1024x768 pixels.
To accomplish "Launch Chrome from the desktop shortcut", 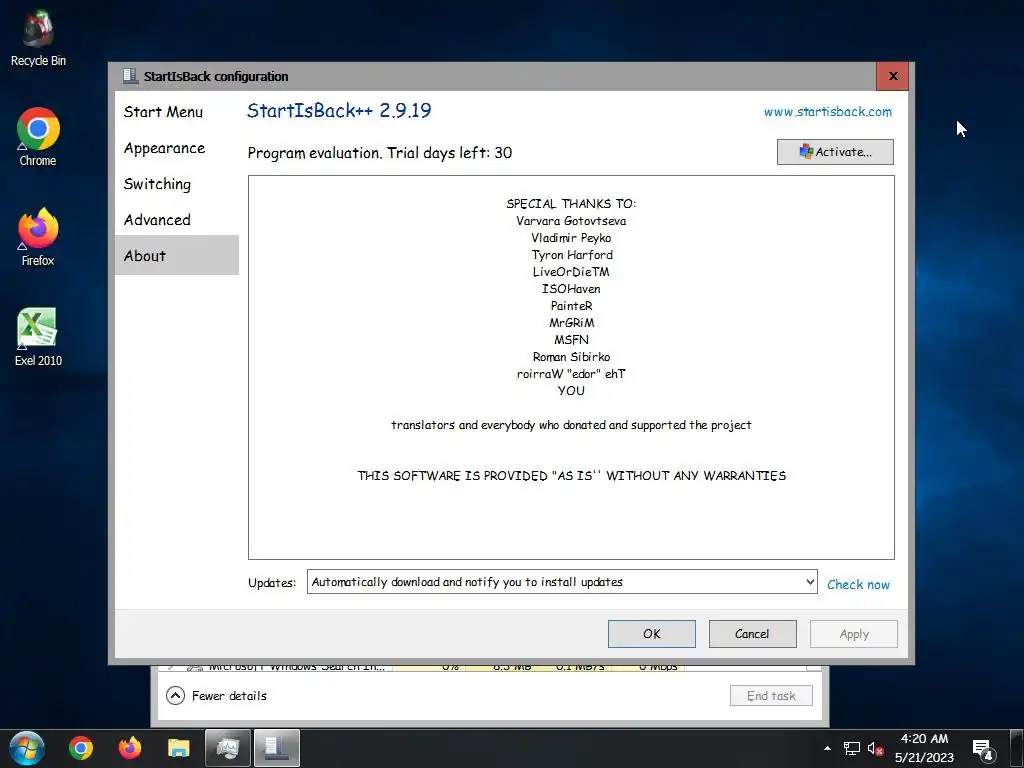I will pyautogui.click(x=38, y=136).
